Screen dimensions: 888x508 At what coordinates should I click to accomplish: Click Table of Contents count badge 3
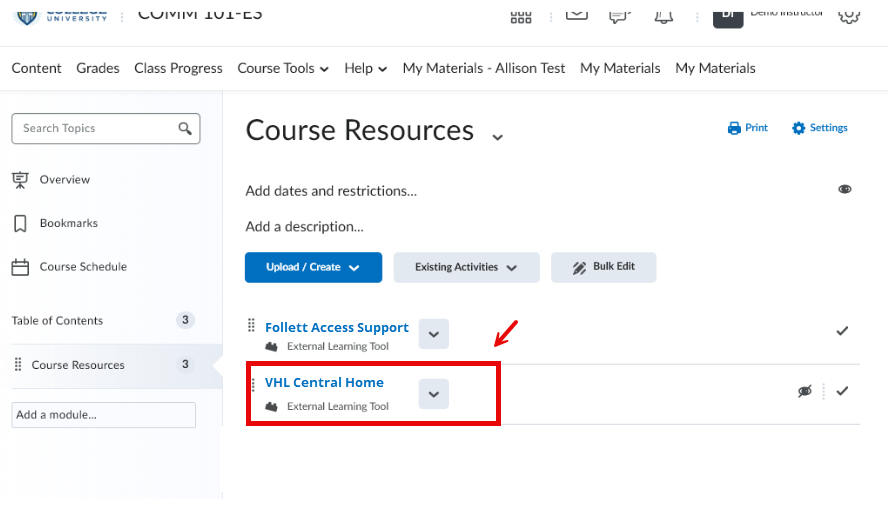(185, 320)
